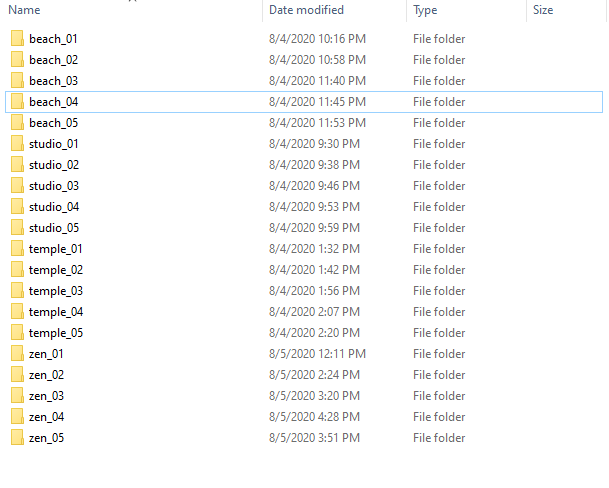Image resolution: width=609 pixels, height=488 pixels.
Task: Select the beach_02 folder name
Action: (x=54, y=60)
